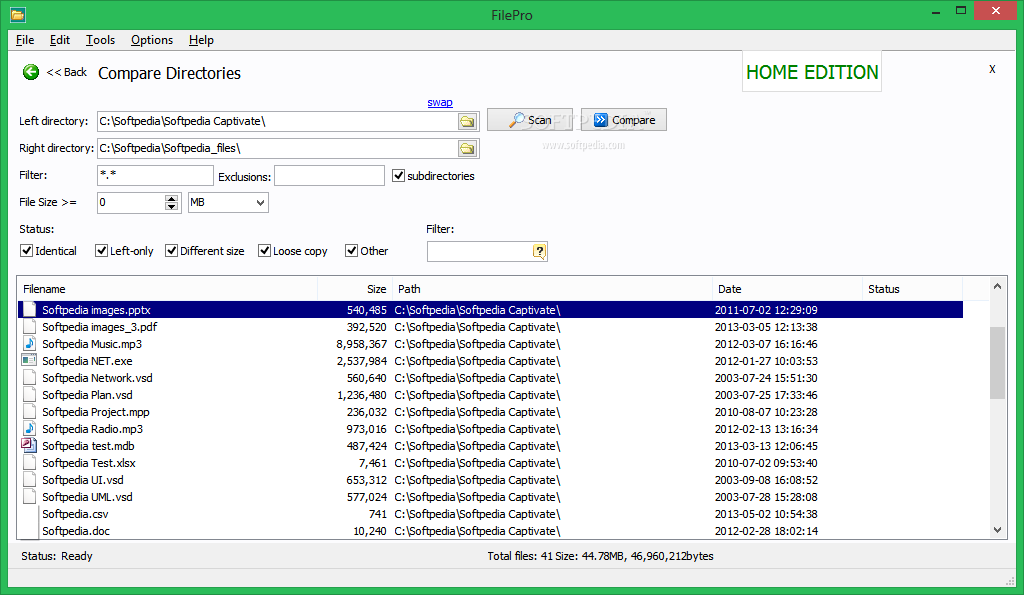Click date 2013-03-13 12:06:45
This screenshot has width=1024, height=595.
point(766,446)
